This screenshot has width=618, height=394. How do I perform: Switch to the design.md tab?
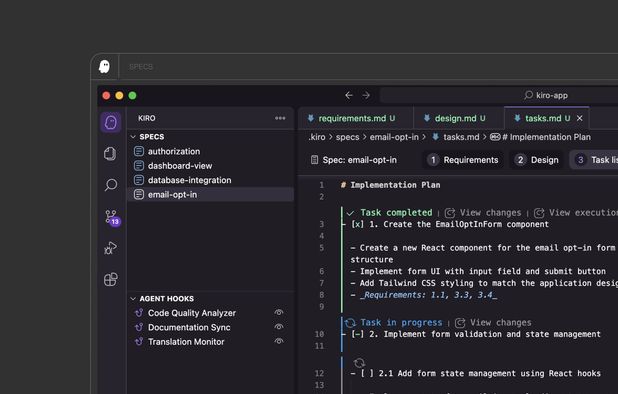click(460, 118)
